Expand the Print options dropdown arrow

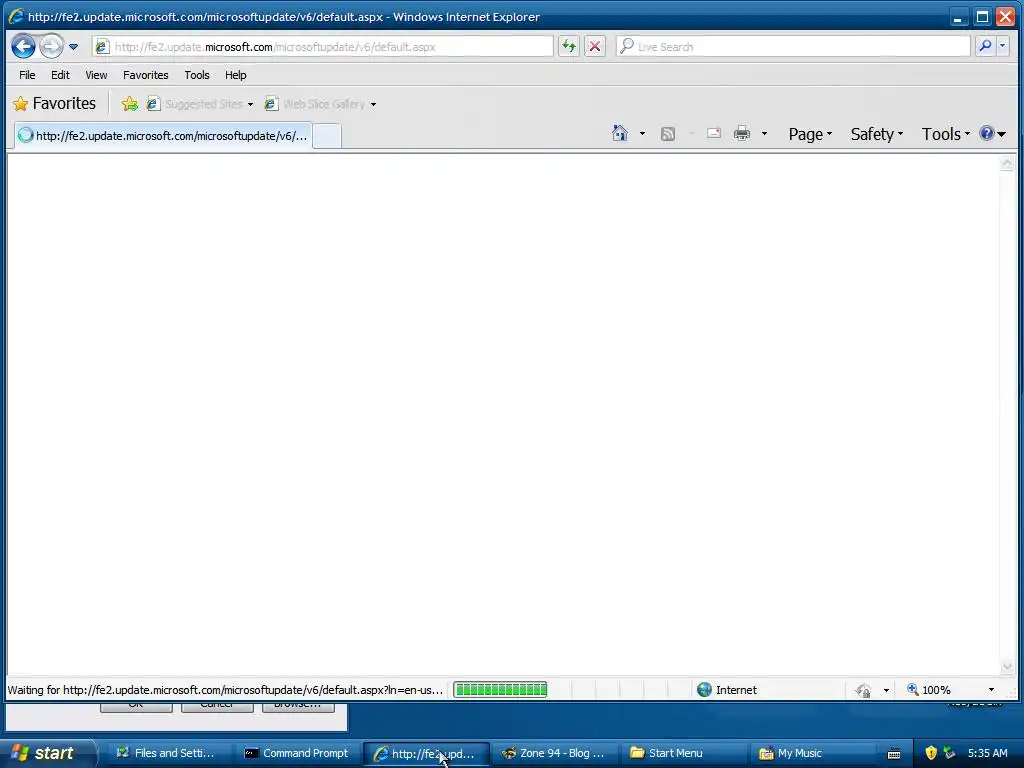(x=764, y=134)
